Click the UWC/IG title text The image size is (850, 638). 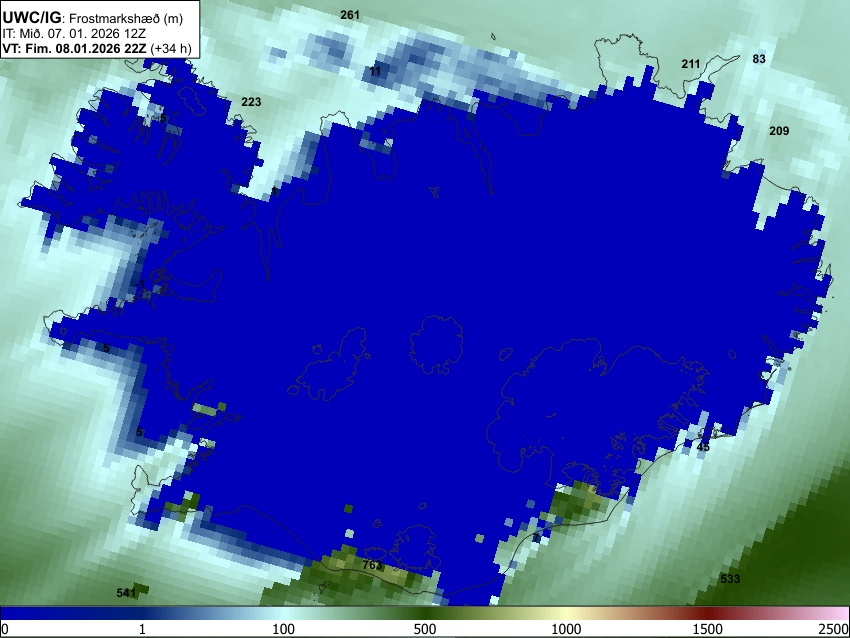click(31, 18)
